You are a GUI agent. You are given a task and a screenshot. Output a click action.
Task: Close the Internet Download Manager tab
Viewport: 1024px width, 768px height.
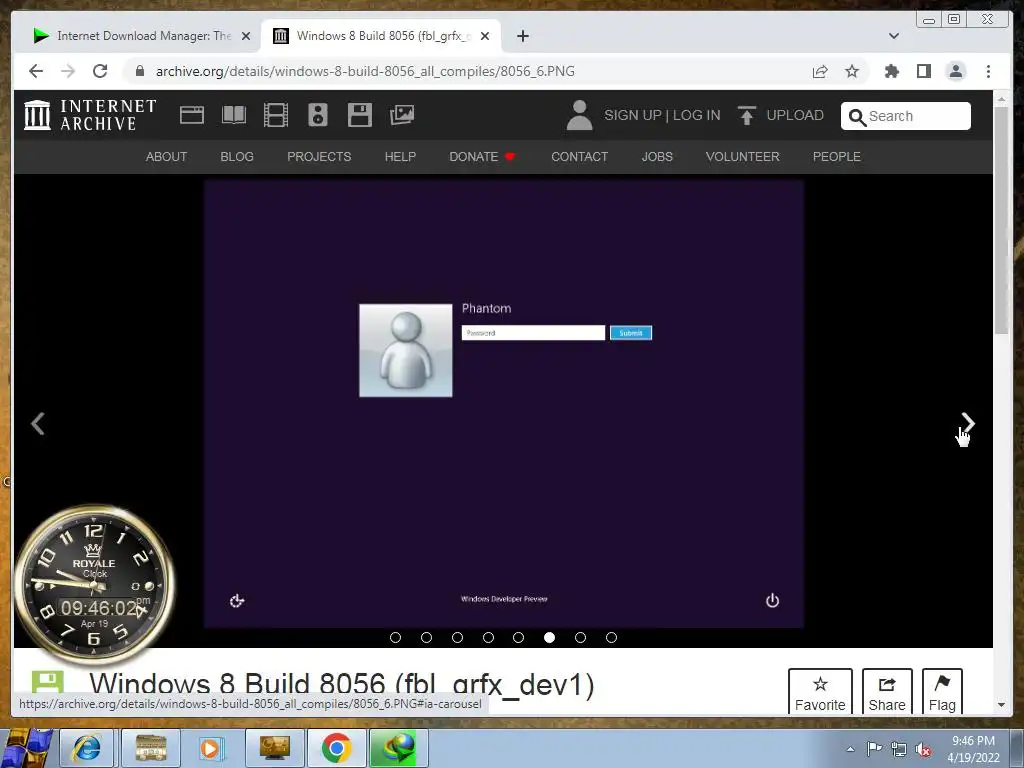click(x=246, y=36)
